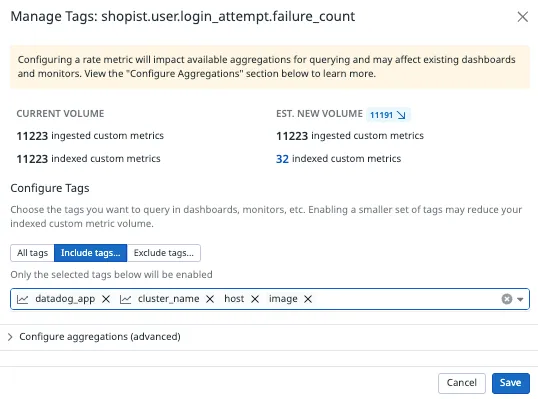Click the down-arrow trend icon next to 11191
This screenshot has width=538, height=399.
point(401,115)
